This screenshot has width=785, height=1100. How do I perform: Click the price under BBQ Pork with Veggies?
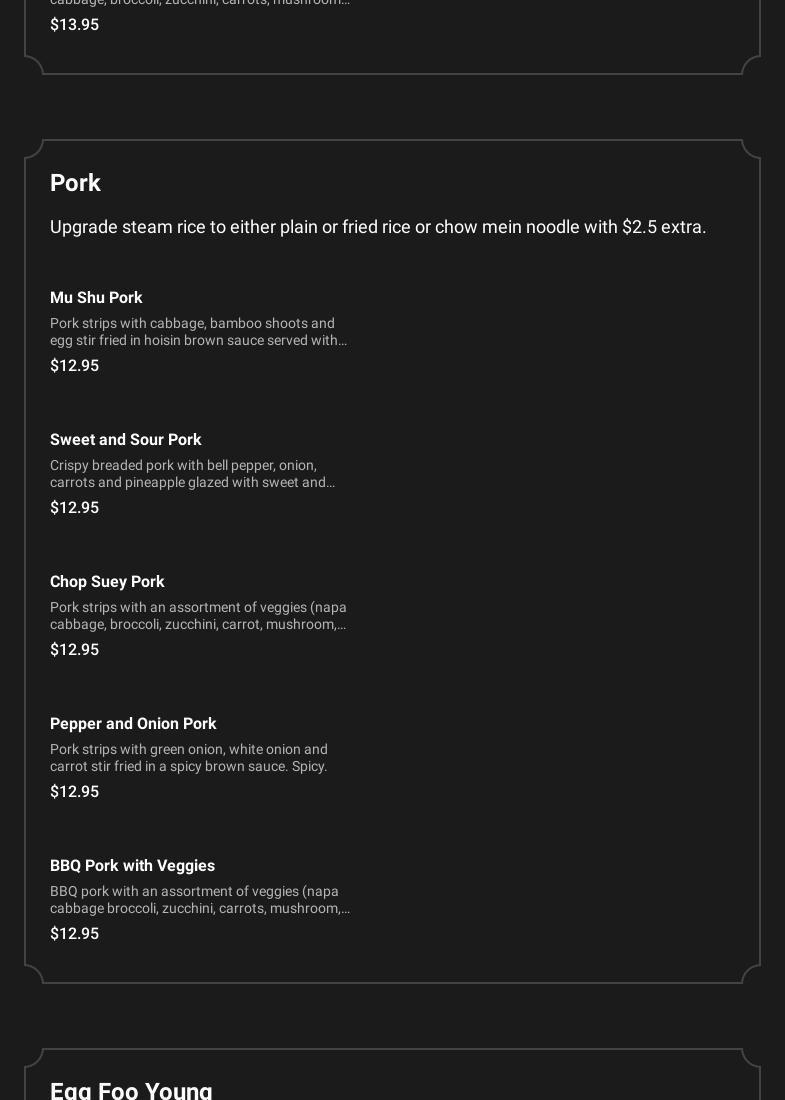click(74, 934)
